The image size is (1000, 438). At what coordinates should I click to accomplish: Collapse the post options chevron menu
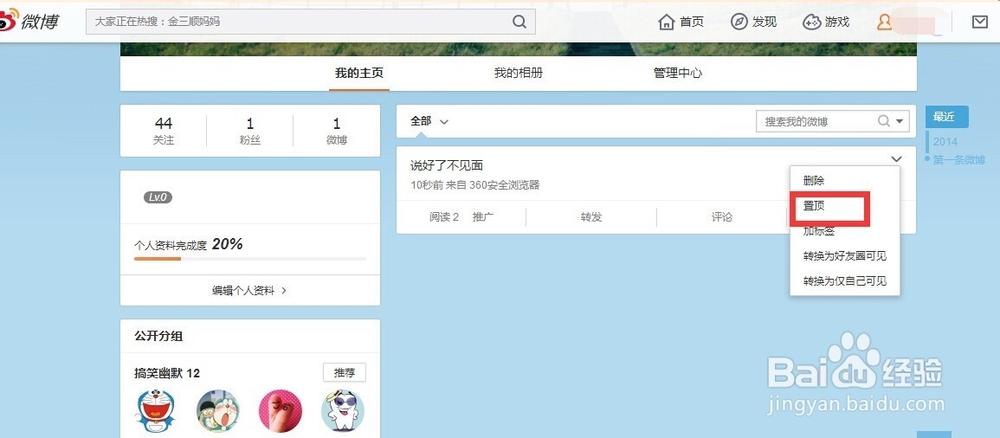(x=896, y=159)
